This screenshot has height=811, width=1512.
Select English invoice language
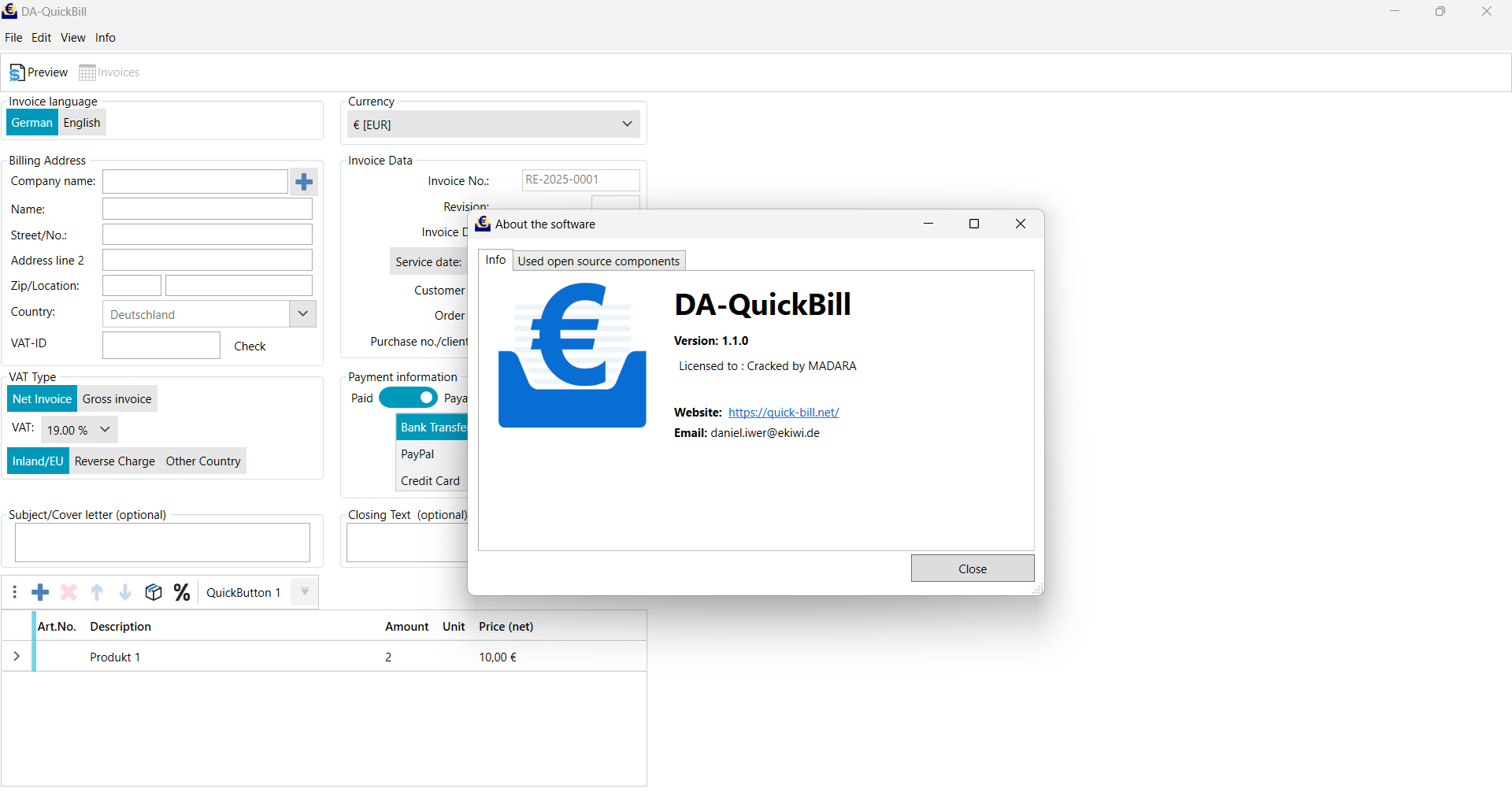[82, 123]
